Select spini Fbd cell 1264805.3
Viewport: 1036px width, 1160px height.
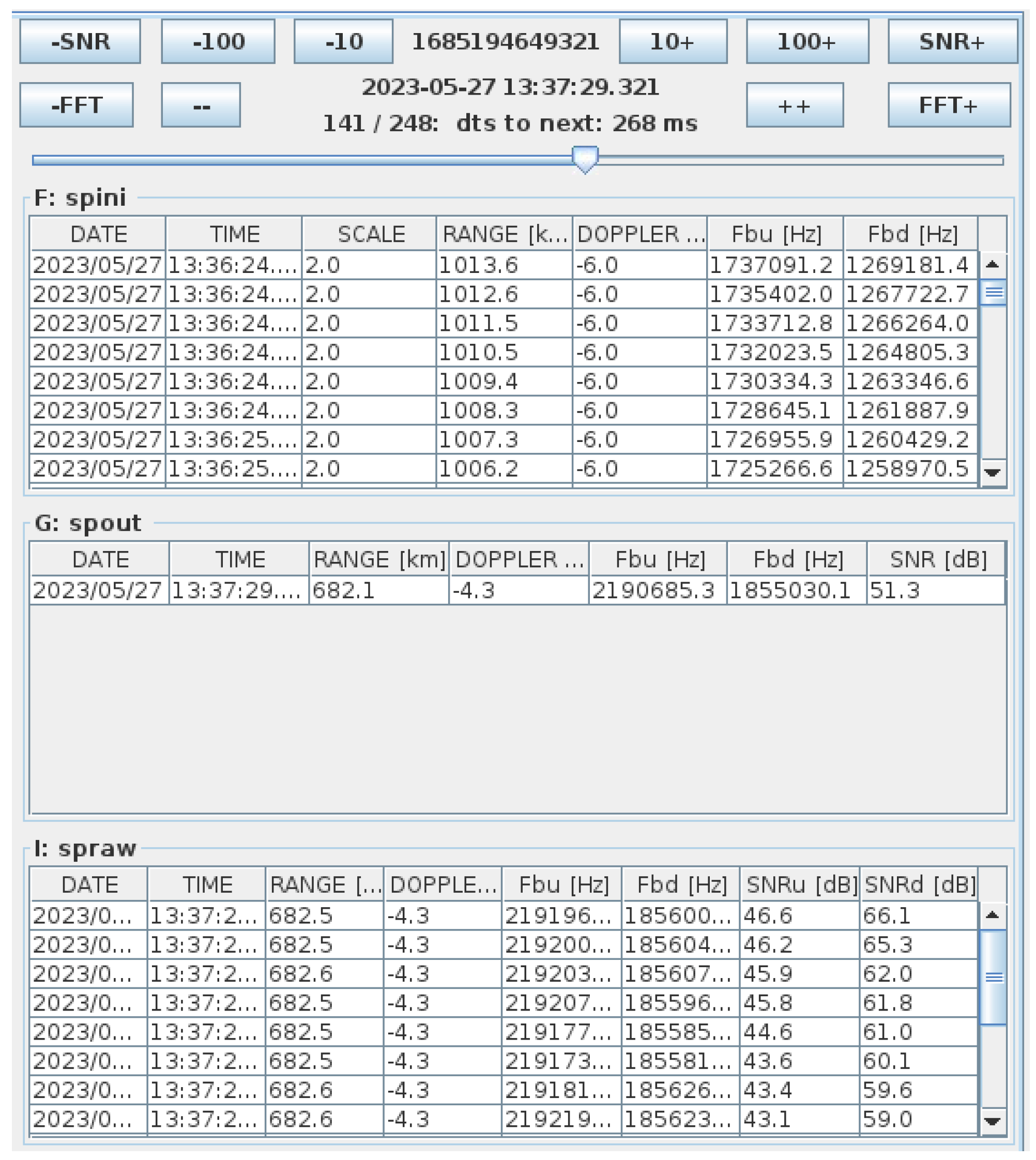point(911,353)
